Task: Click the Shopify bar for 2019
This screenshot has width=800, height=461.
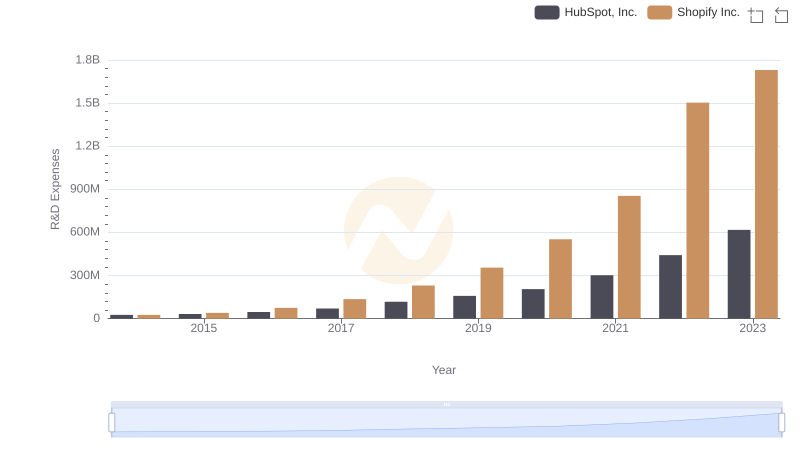Action: point(492,293)
